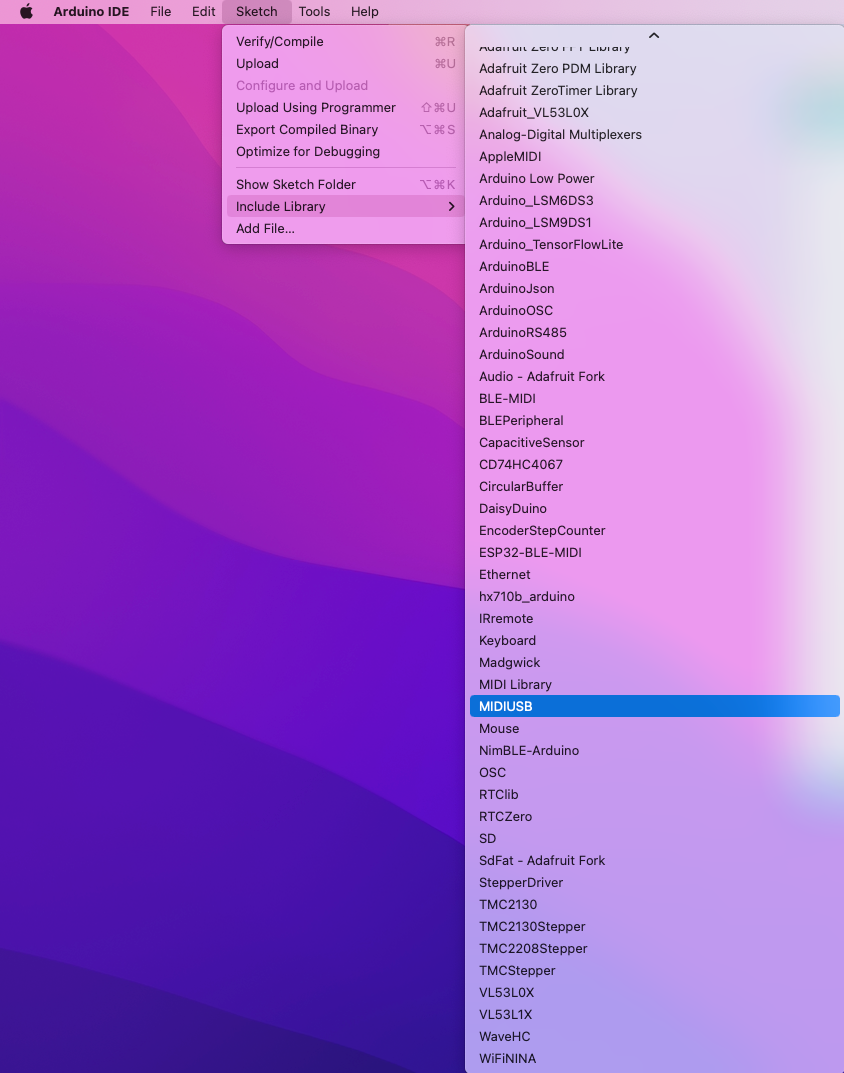The width and height of the screenshot is (844, 1073).
Task: Toggle Optimize for Debugging
Action: pos(344,151)
